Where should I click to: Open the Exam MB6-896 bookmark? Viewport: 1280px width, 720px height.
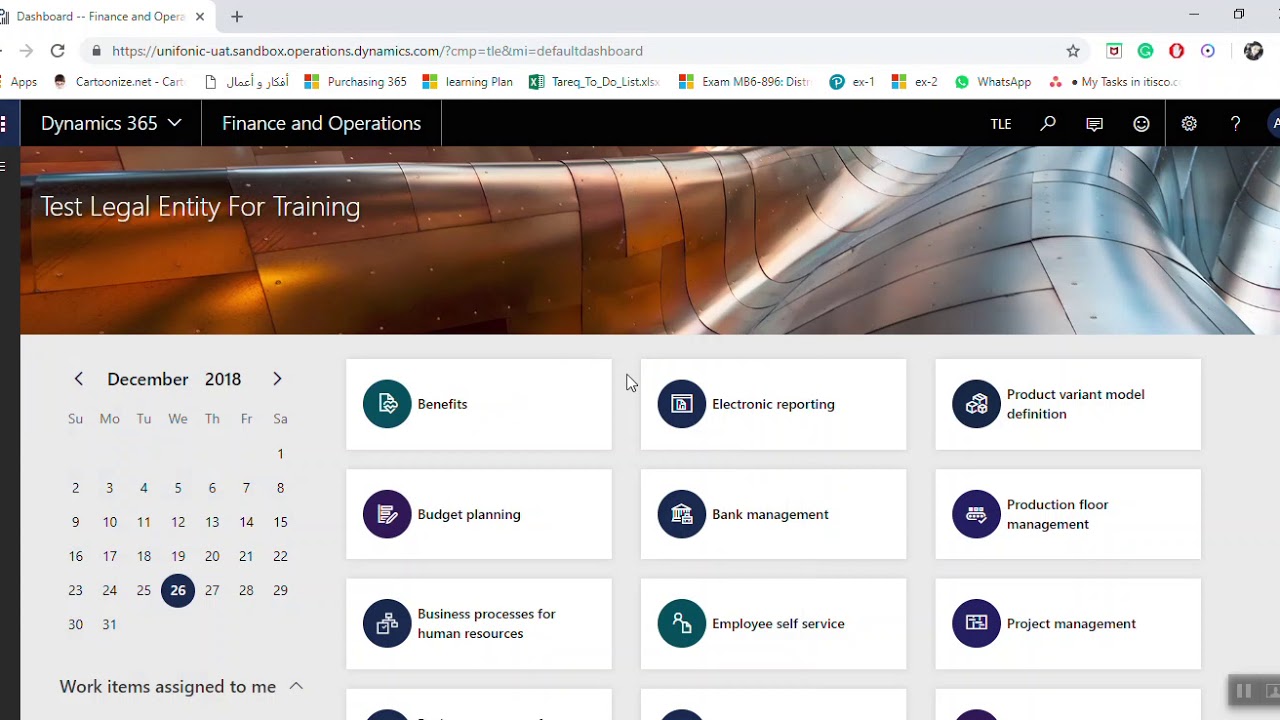(x=745, y=82)
